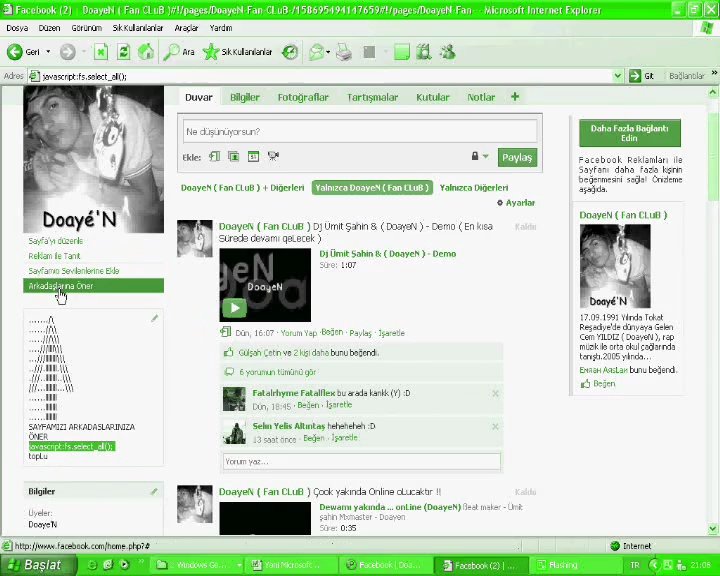The image size is (720, 576).
Task: Expand the address bar dropdown arrow
Action: [x=618, y=76]
